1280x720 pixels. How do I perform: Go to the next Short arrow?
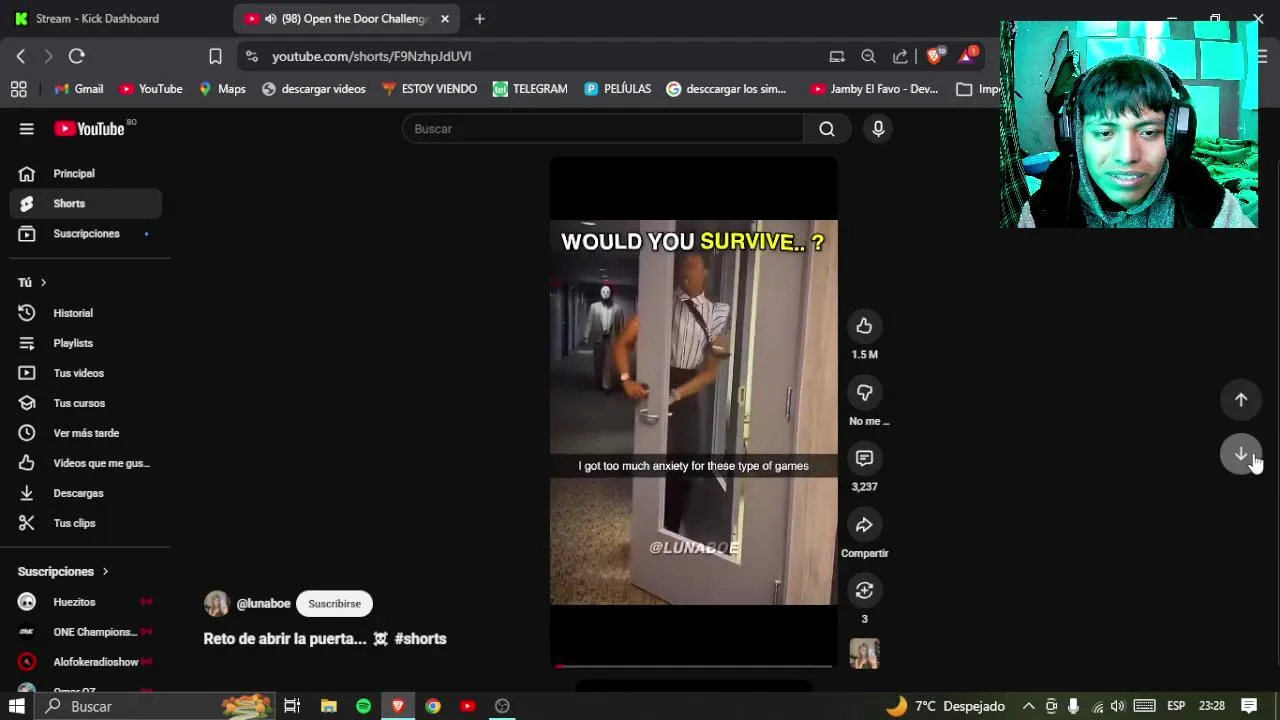(1240, 454)
